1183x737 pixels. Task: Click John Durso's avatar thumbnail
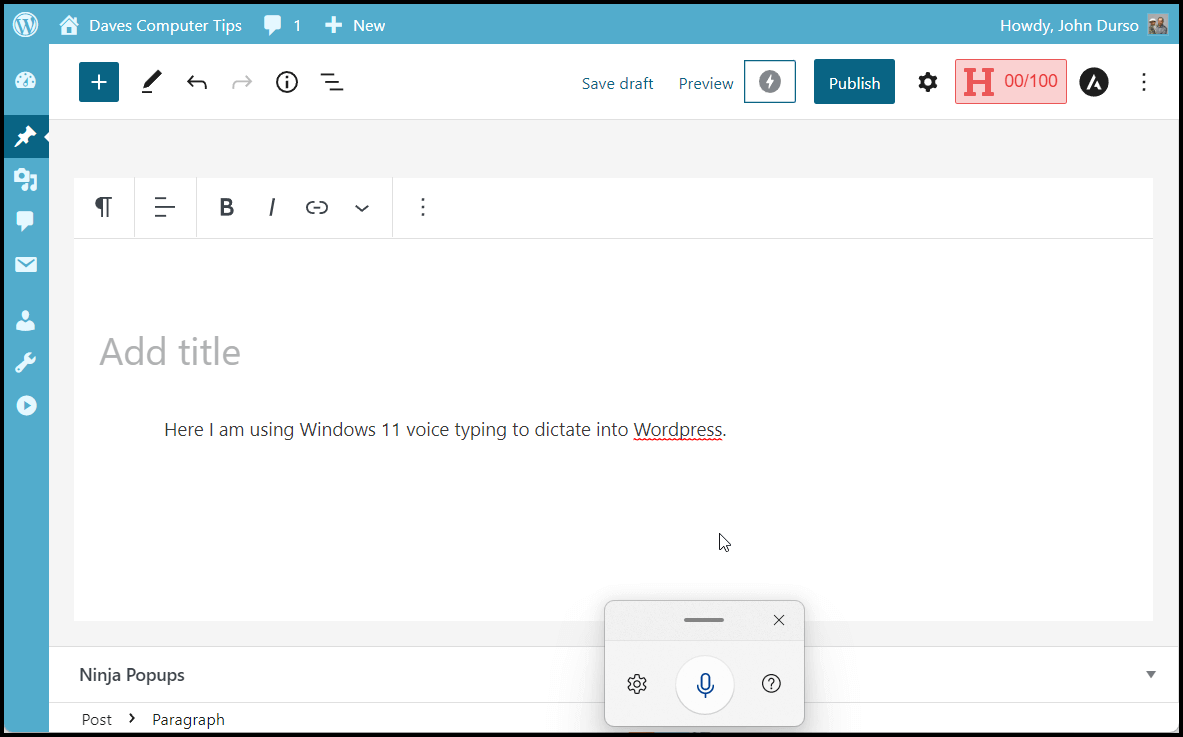[1157, 26]
